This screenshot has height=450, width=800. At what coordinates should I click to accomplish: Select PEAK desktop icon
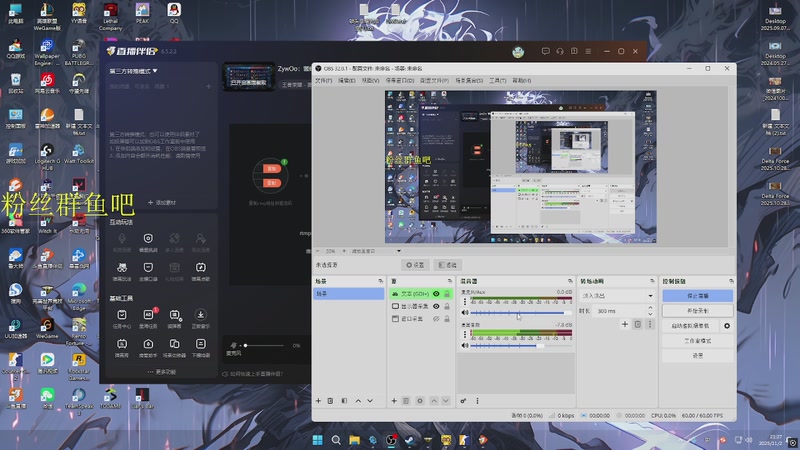tap(142, 13)
